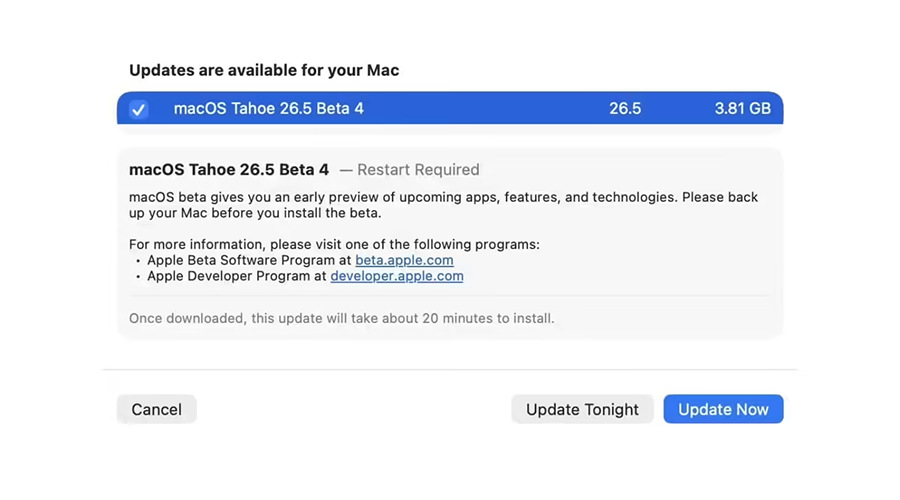Choose Update Tonight
Screen dimensions: 900x500
tap(582, 409)
